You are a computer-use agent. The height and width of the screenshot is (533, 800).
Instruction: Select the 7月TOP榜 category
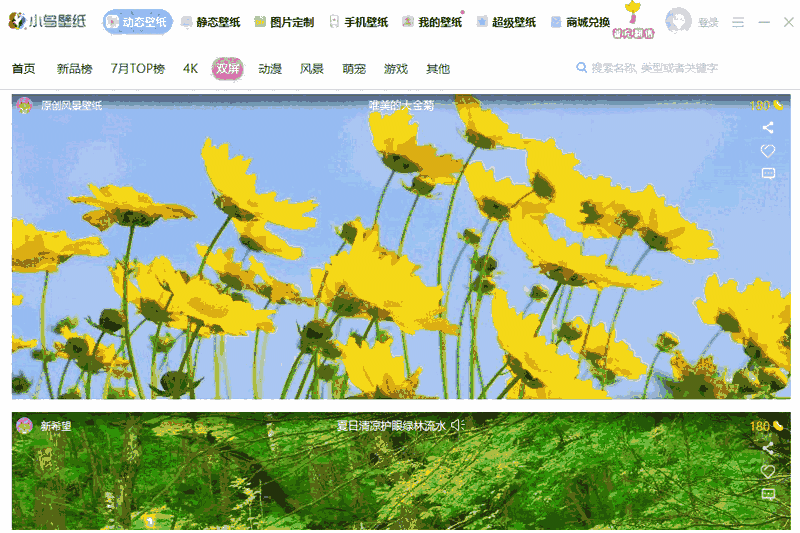tap(138, 68)
